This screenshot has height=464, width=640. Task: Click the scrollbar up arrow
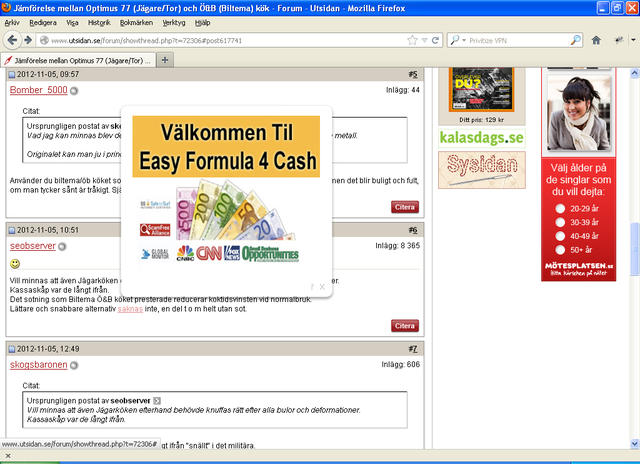tap(634, 73)
